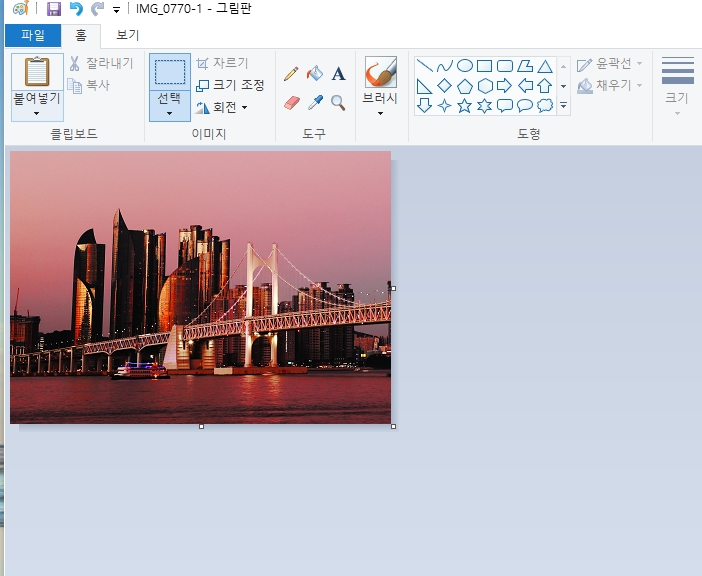Choose the Left arrow shape
702x576 pixels.
[525, 85]
